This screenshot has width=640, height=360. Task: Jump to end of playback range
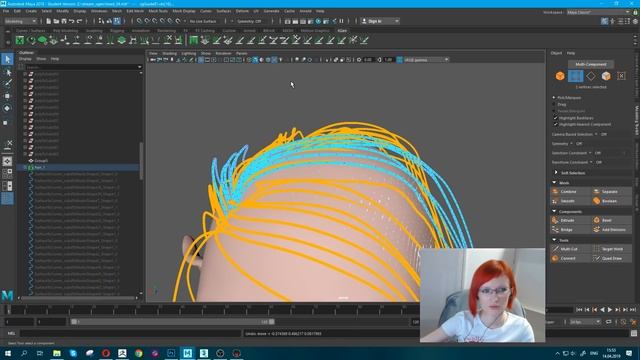[x=633, y=310]
